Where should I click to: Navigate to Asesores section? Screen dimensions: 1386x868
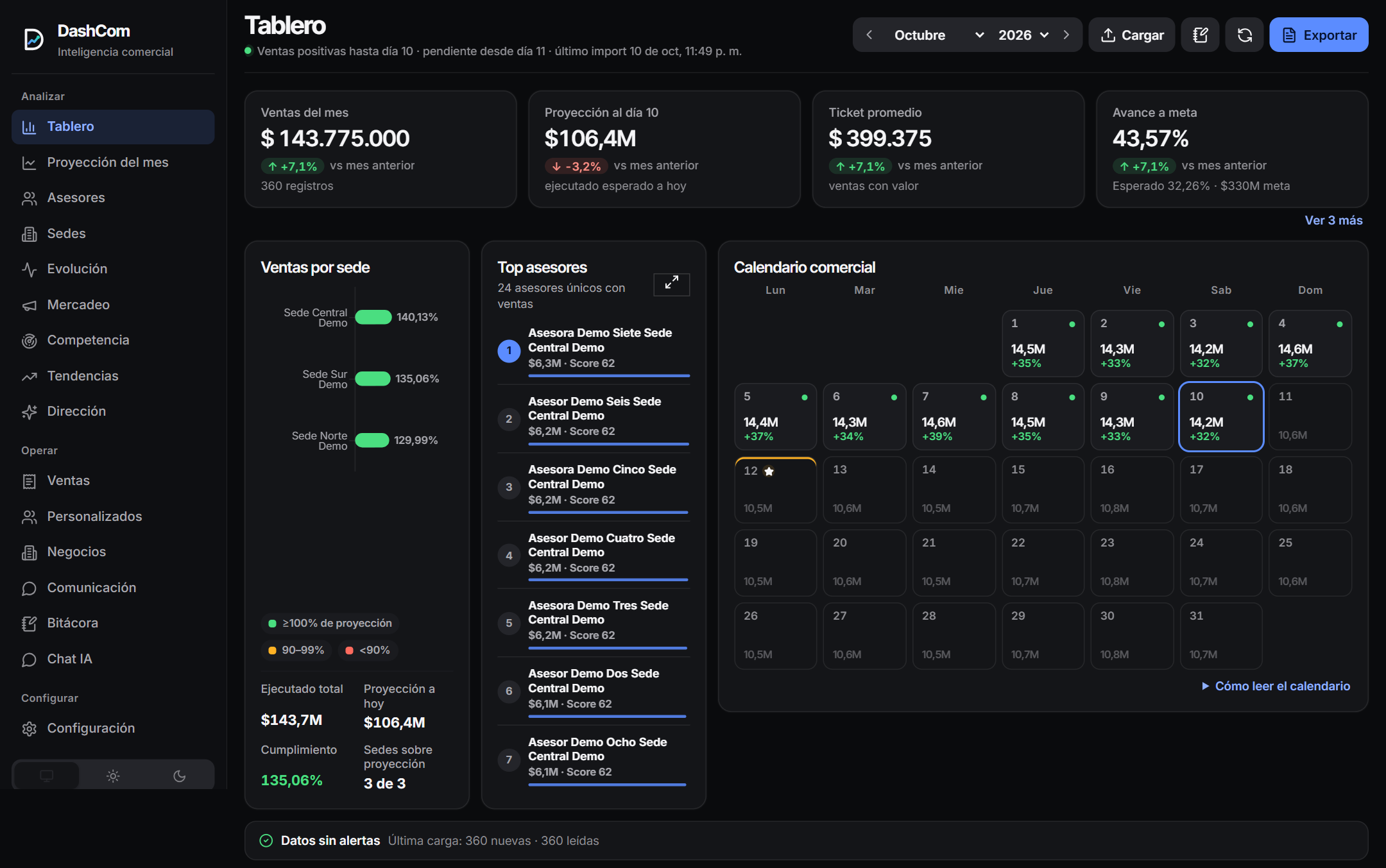point(113,198)
